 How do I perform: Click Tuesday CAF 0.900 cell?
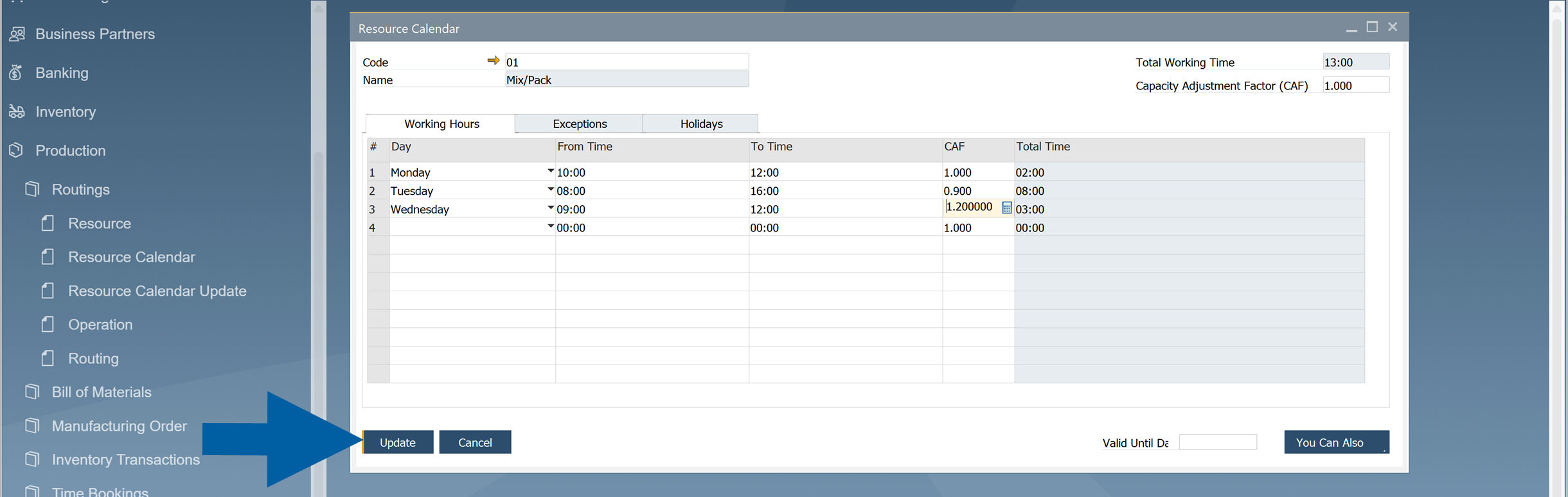(977, 190)
